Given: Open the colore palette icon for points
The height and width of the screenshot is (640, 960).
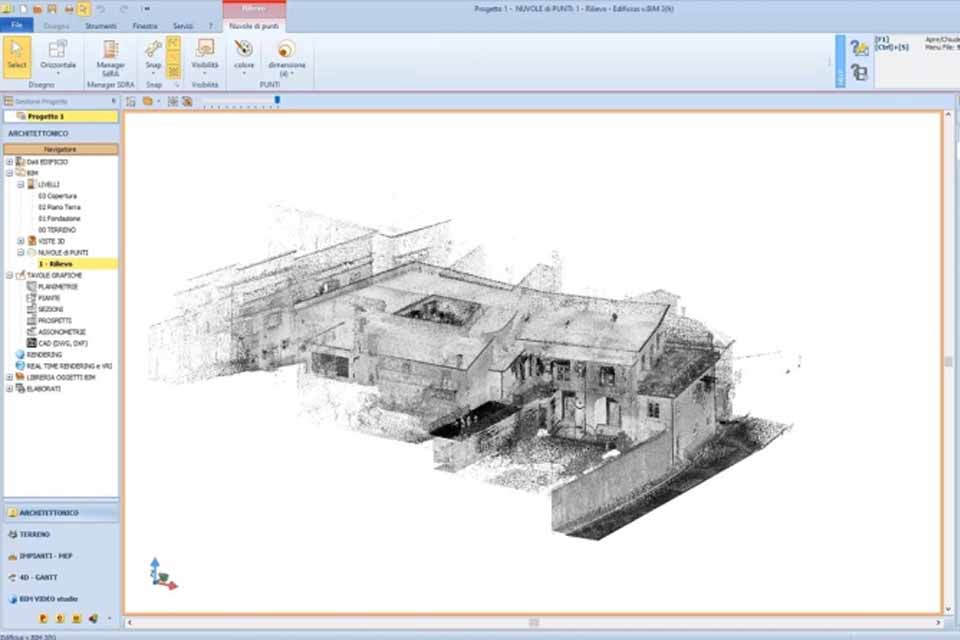Looking at the screenshot, I should pyautogui.click(x=244, y=53).
